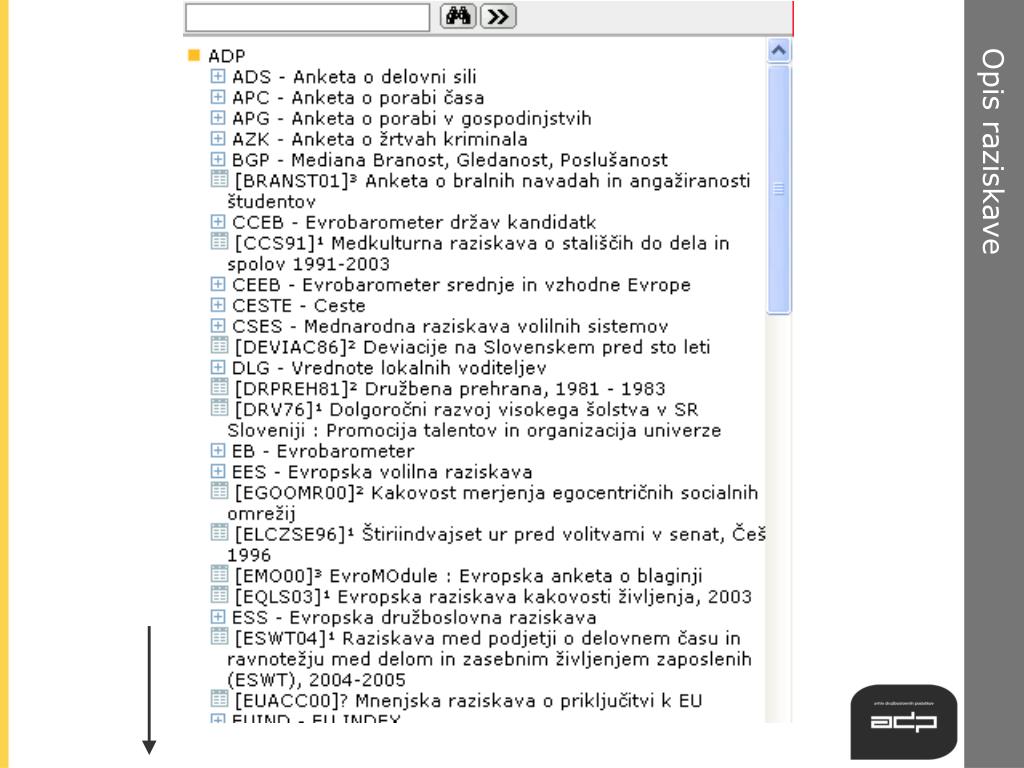
Task: Open Anketa o bralnih navadah study
Action: pos(488,191)
